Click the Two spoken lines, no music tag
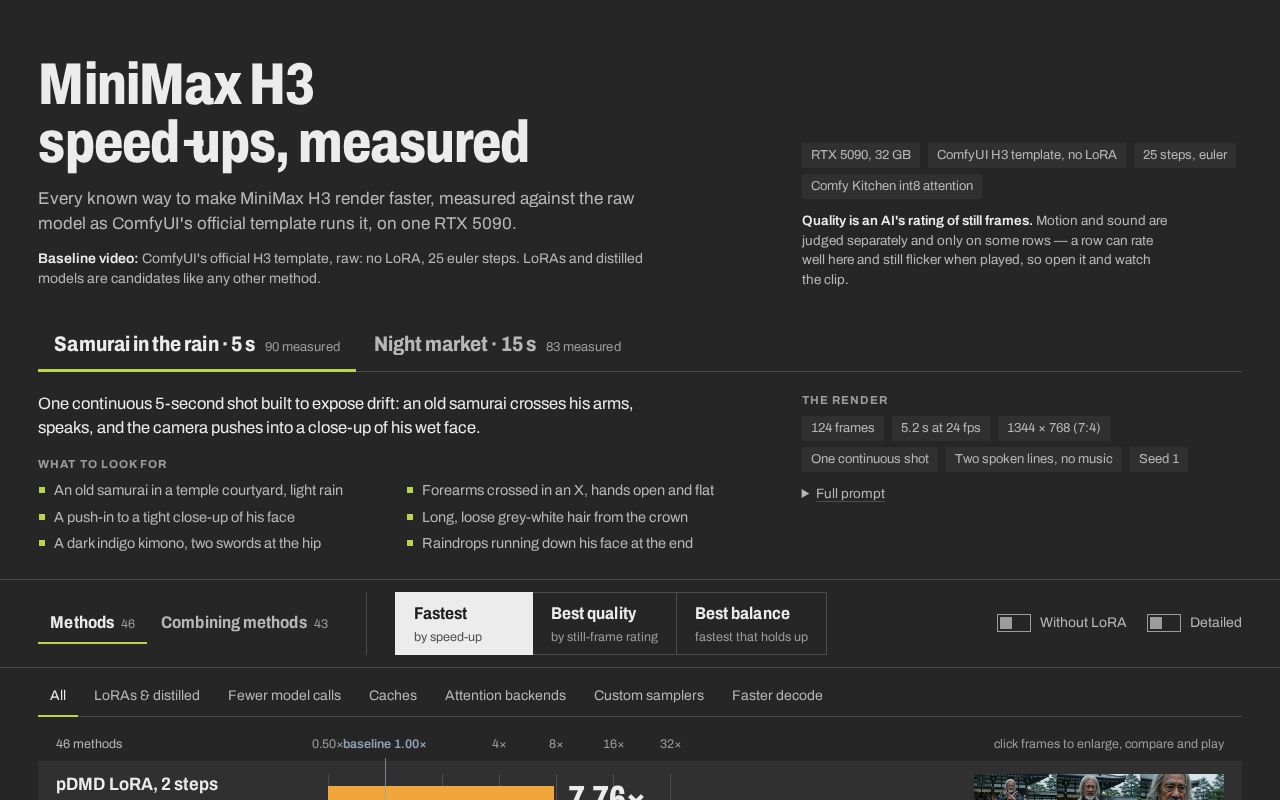 pyautogui.click(x=1034, y=459)
